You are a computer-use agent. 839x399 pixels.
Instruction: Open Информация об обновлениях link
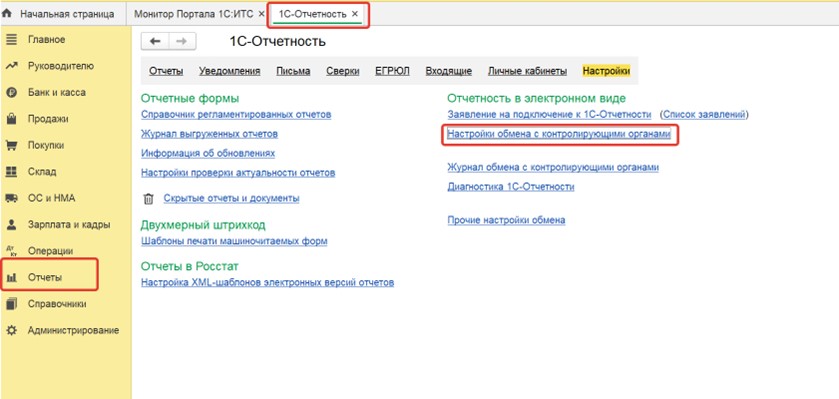click(x=208, y=154)
